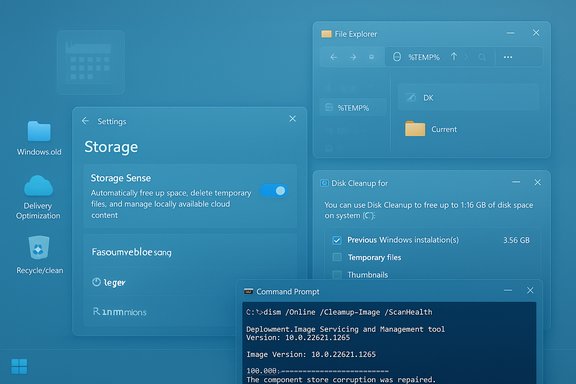Select %TEMP% in File Explorer sidebar
The width and height of the screenshot is (576, 384).
point(353,108)
